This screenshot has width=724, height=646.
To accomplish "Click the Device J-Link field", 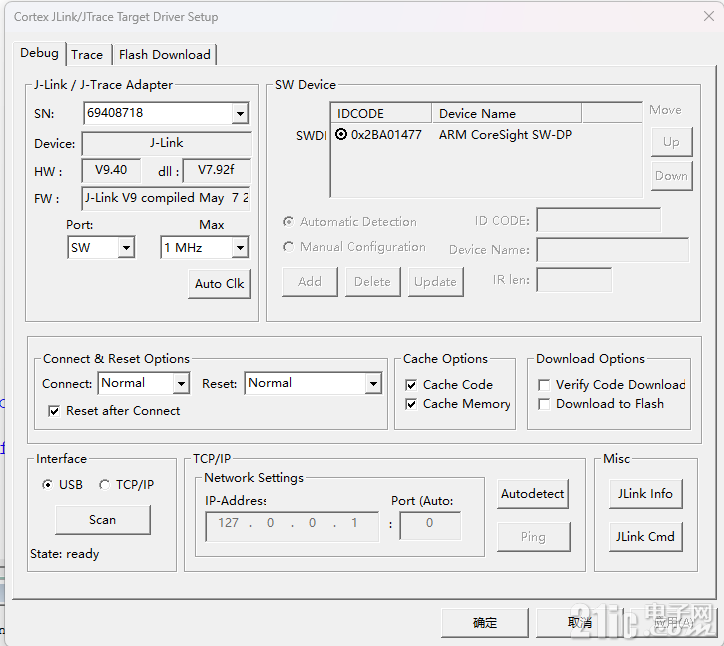I will (x=166, y=144).
